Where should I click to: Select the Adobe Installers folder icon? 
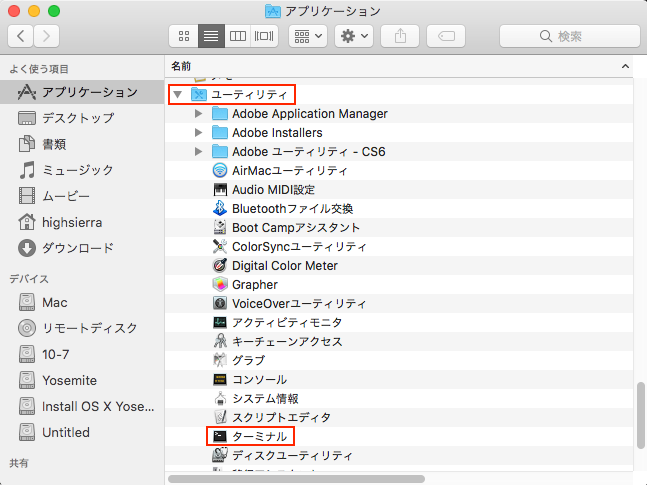[220, 132]
